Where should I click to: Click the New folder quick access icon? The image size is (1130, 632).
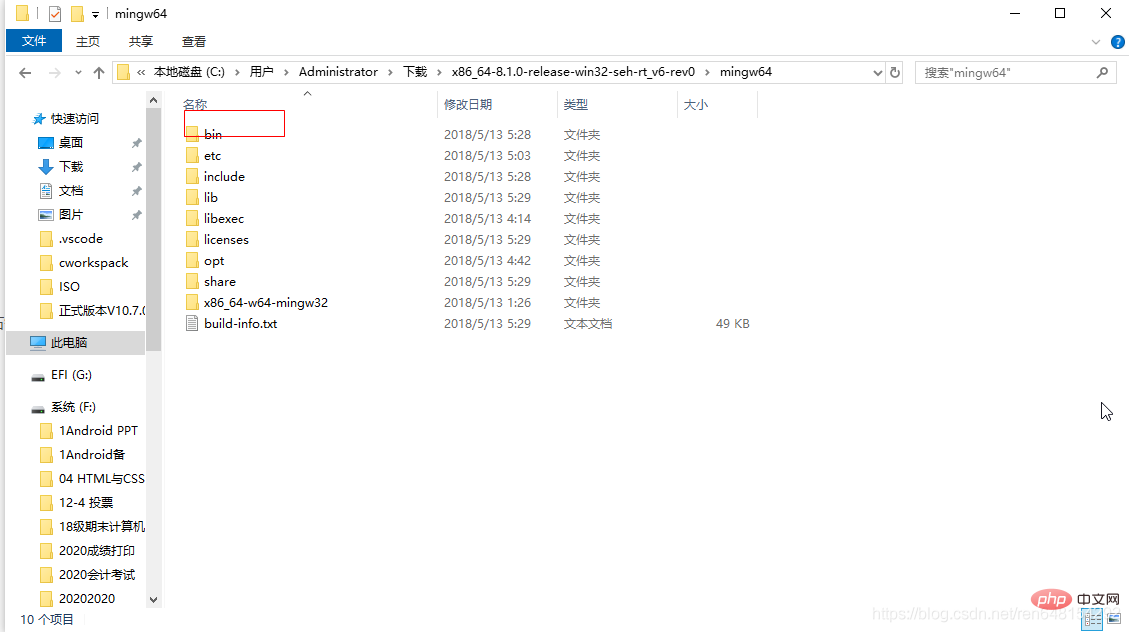[77, 14]
